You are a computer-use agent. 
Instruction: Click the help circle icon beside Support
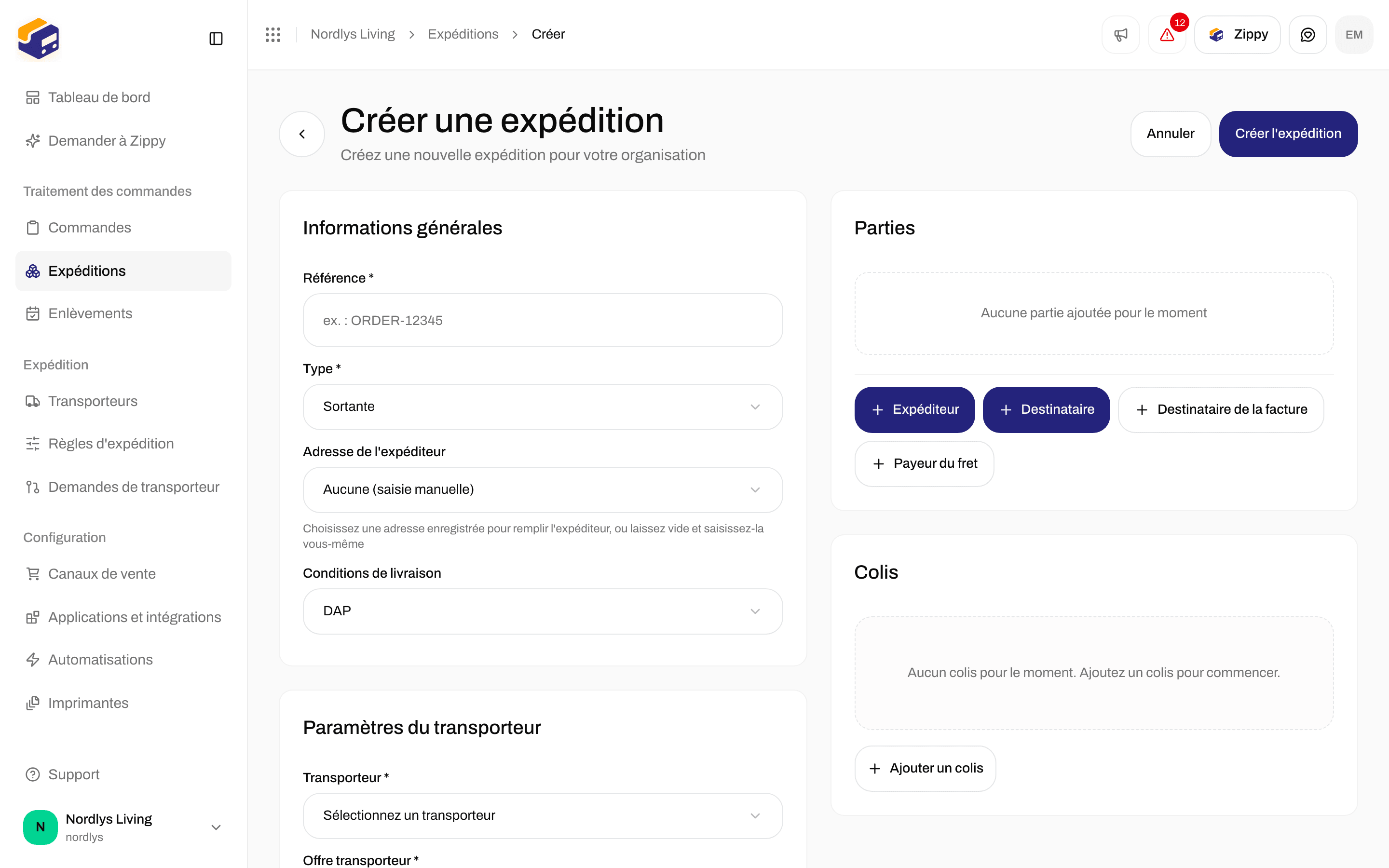tap(33, 774)
